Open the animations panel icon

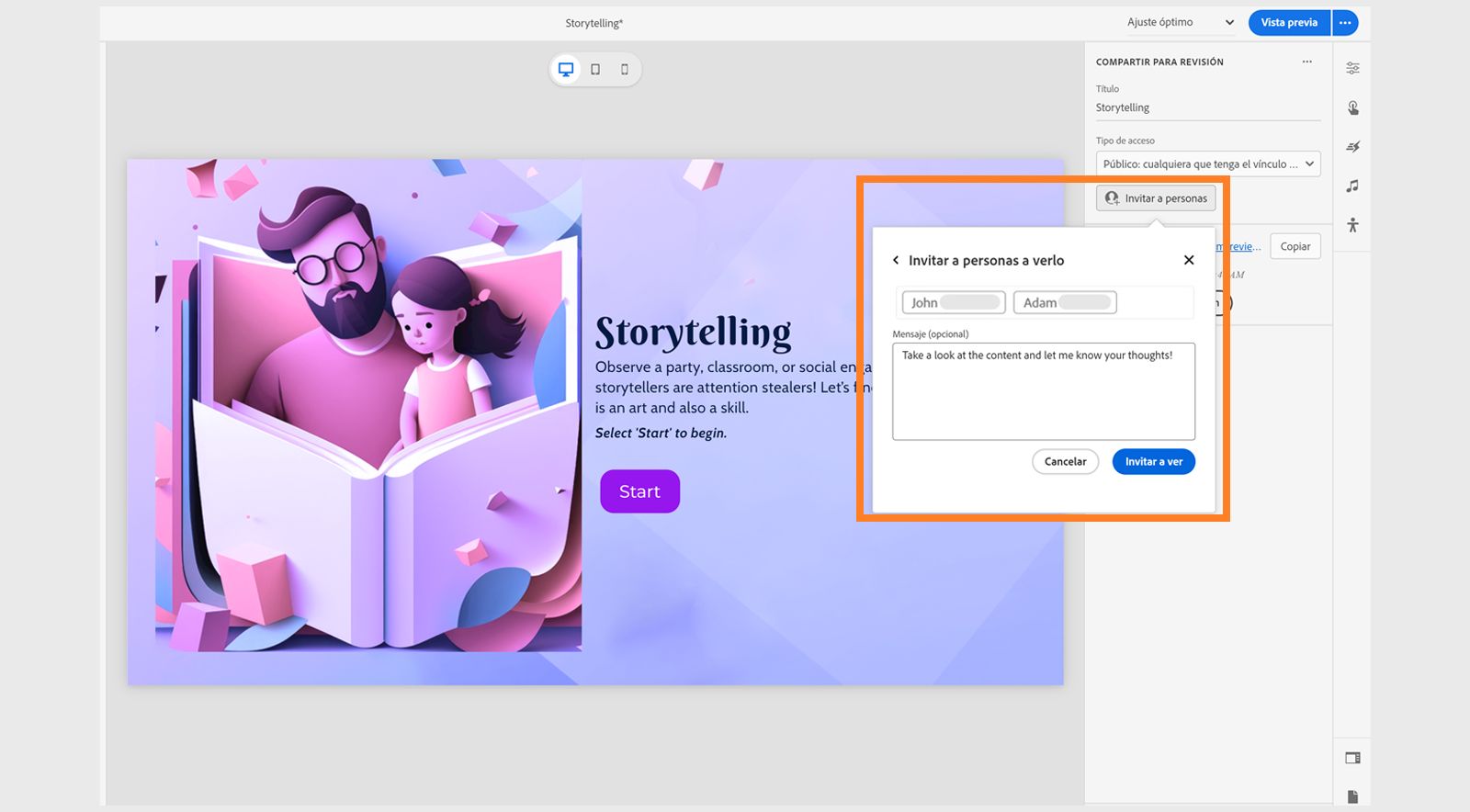point(1352,147)
